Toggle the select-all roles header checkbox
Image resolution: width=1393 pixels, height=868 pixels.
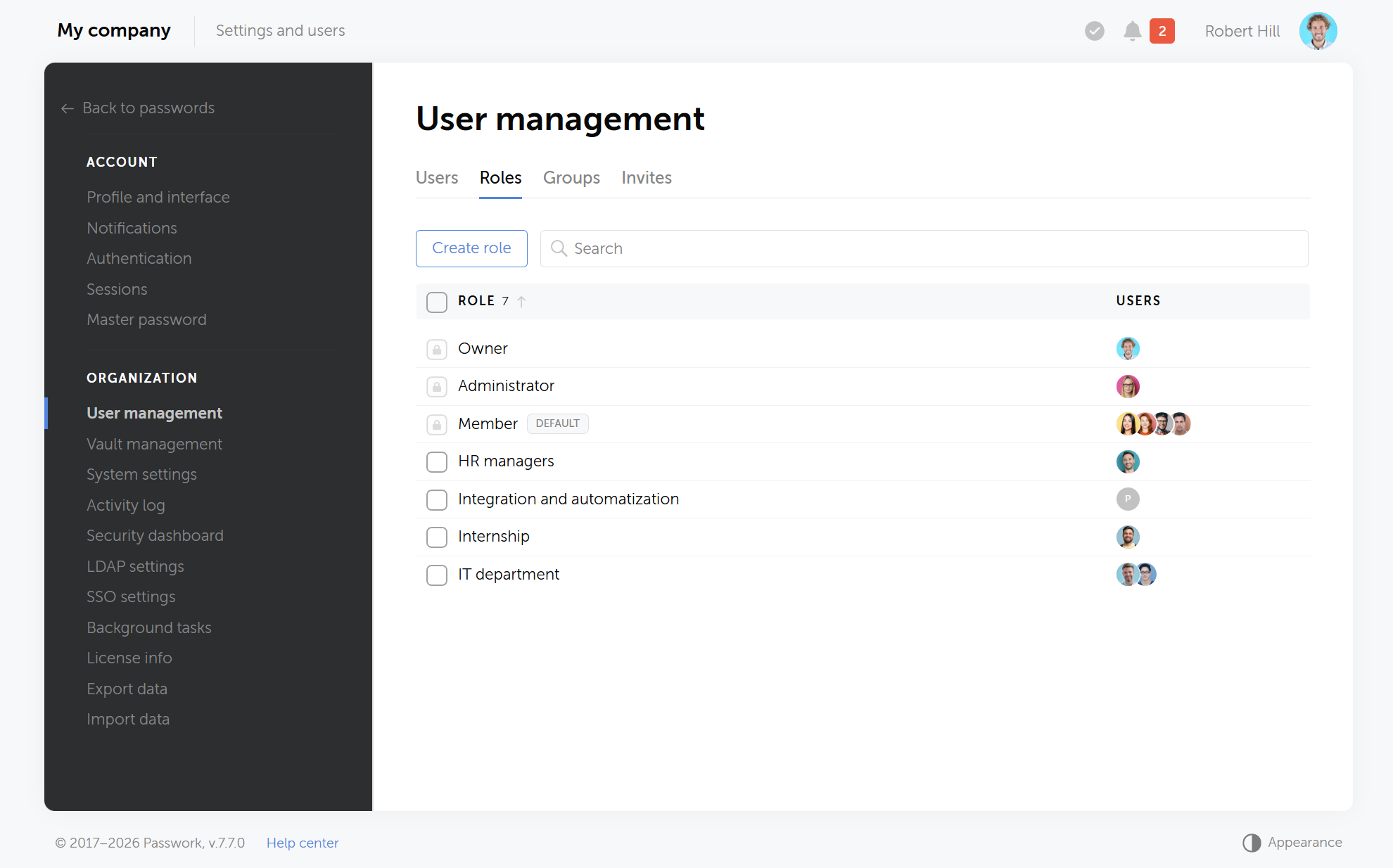click(x=437, y=302)
